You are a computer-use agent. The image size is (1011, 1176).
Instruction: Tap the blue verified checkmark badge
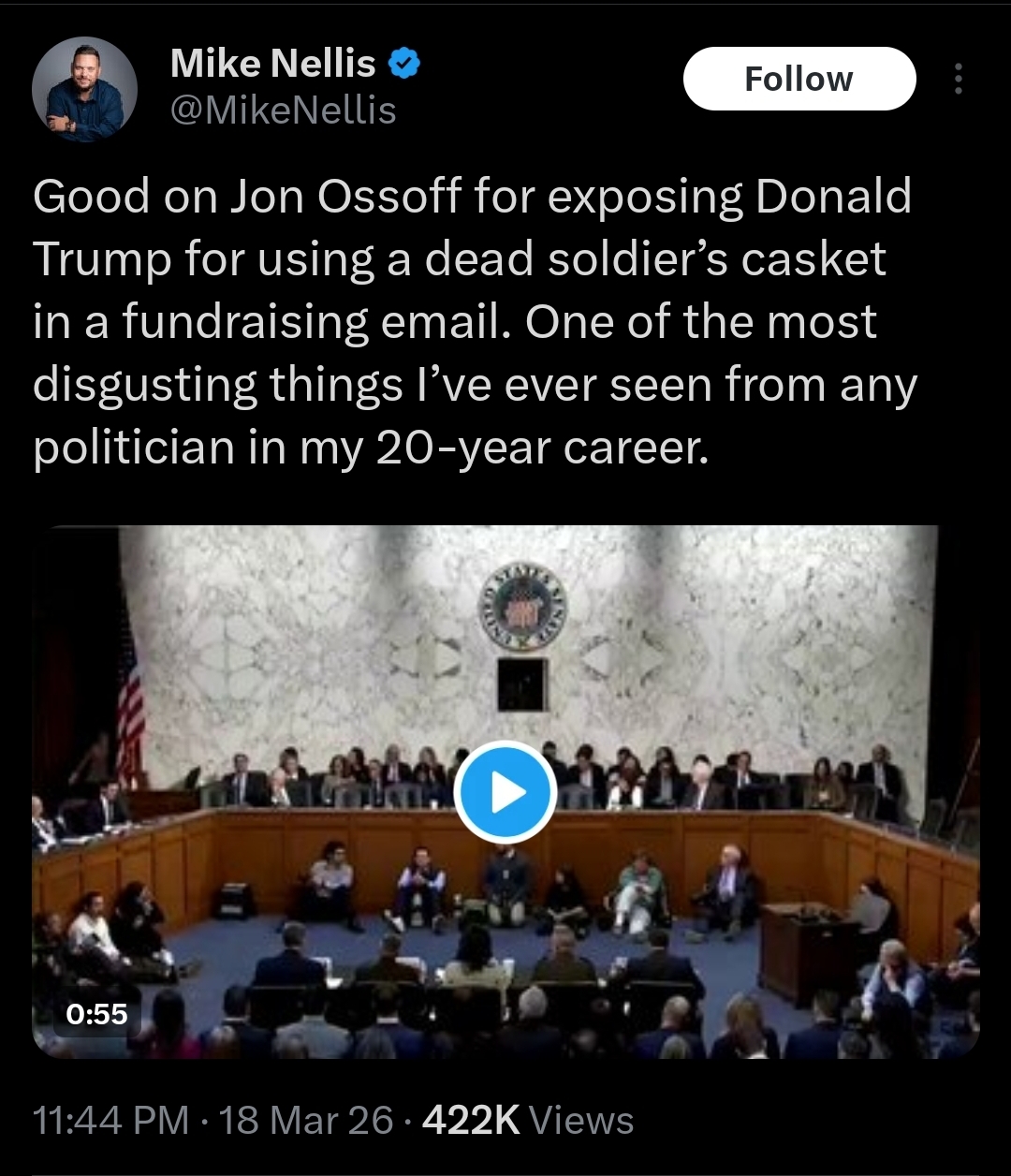point(404,65)
